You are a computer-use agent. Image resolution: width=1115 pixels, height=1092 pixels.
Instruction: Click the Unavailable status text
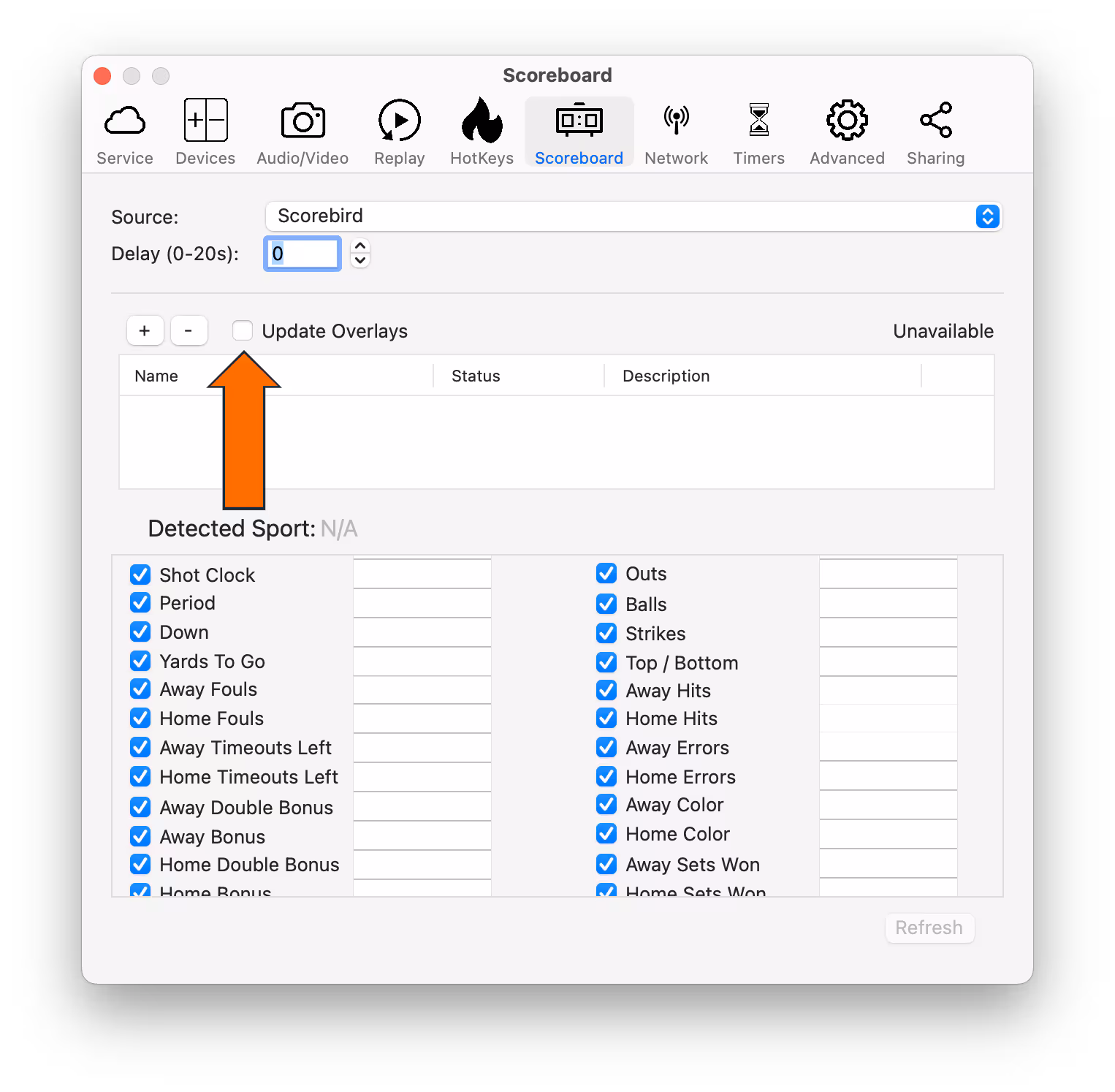[943, 331]
